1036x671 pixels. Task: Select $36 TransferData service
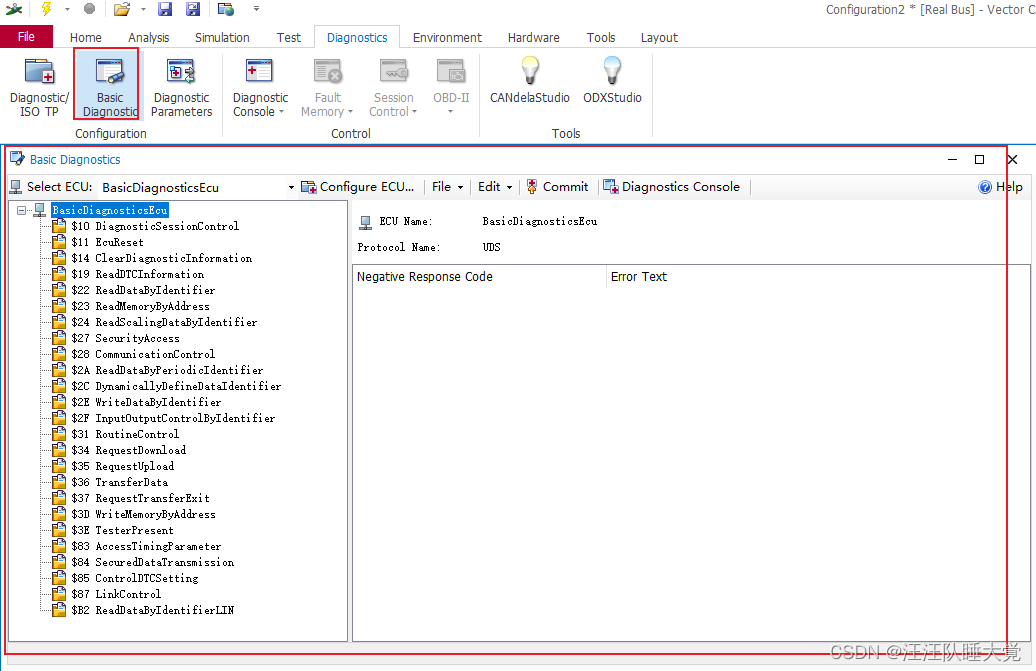(120, 482)
